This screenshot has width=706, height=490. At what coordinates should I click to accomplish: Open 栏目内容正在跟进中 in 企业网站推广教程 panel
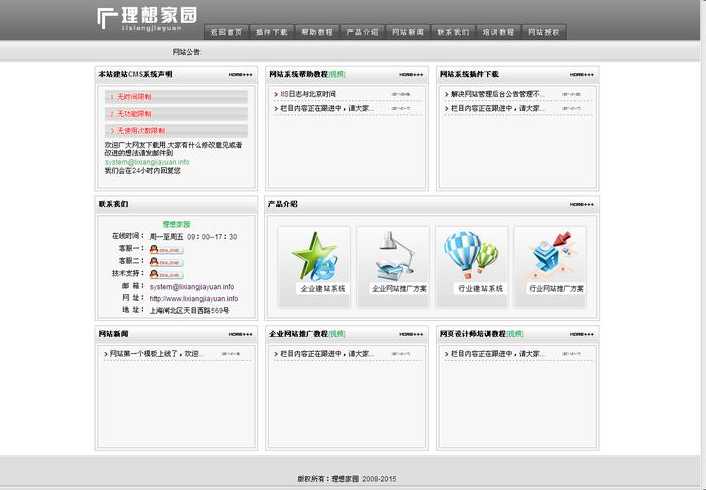point(327,354)
